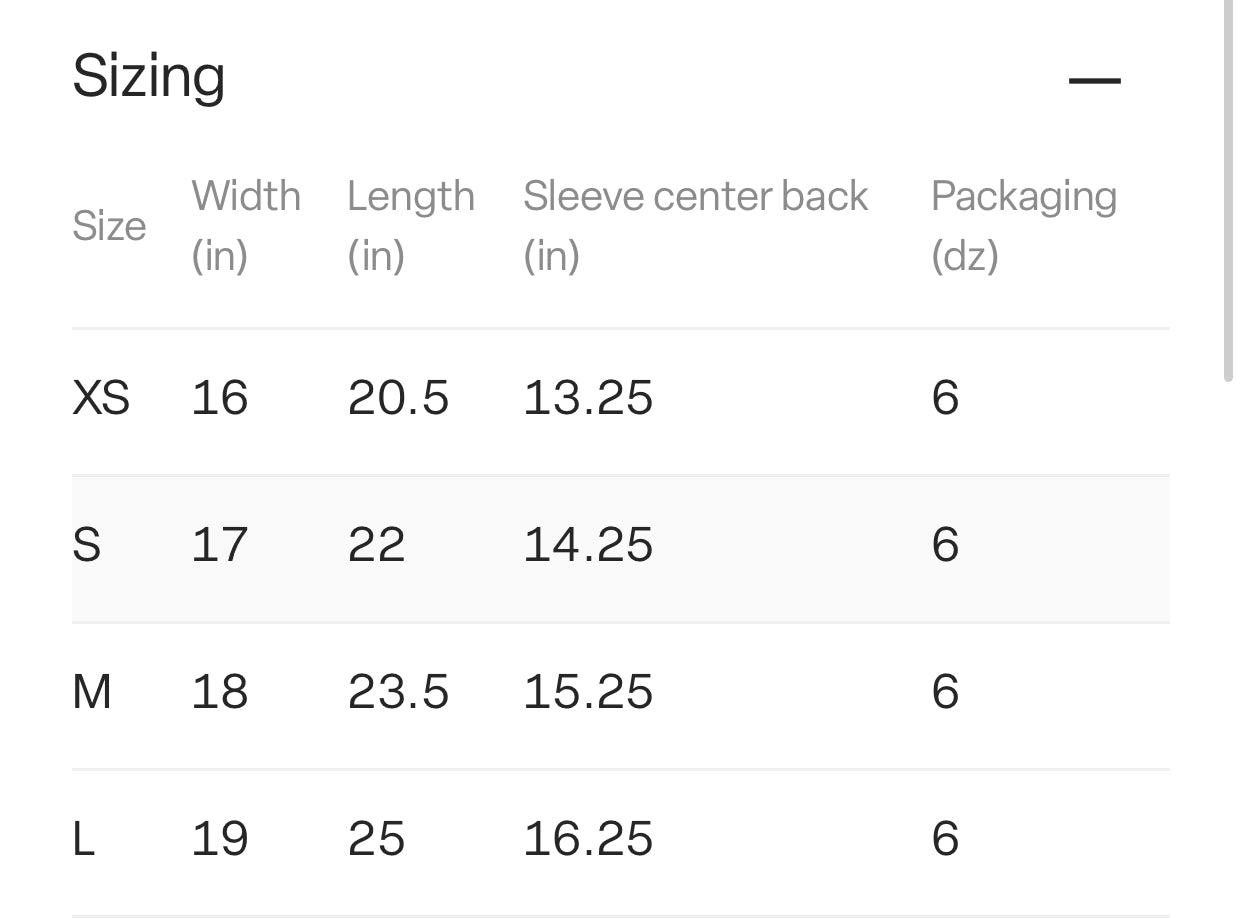Select the L size row label
This screenshot has height=918, width=1242.
(84, 839)
